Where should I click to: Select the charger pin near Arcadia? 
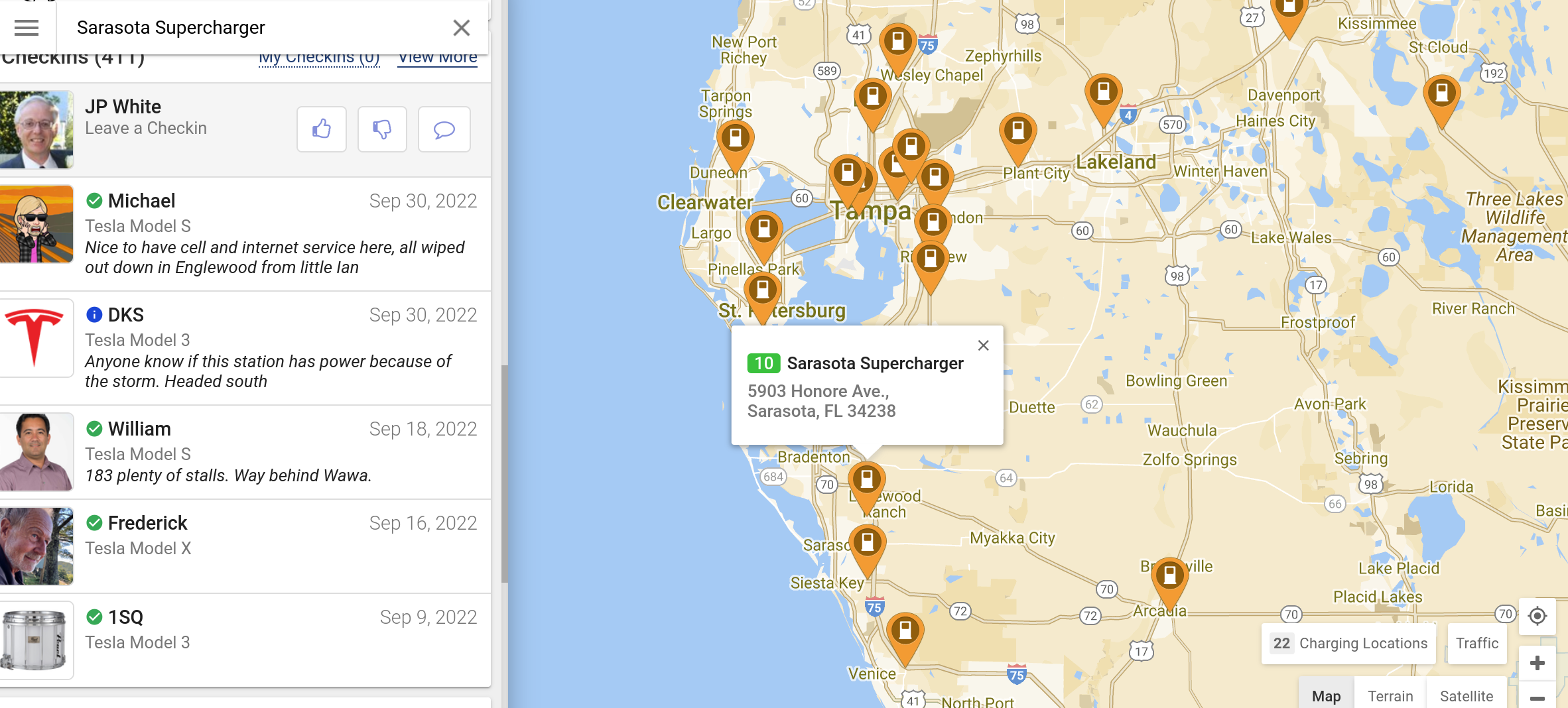pos(1169,576)
